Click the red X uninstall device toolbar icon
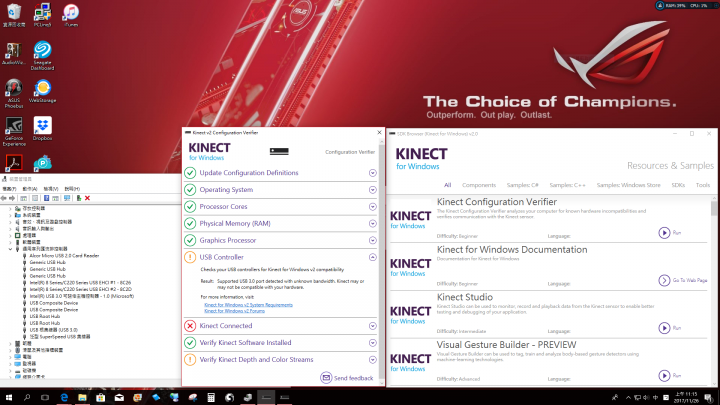The height and width of the screenshot is (405, 720). pos(87,198)
